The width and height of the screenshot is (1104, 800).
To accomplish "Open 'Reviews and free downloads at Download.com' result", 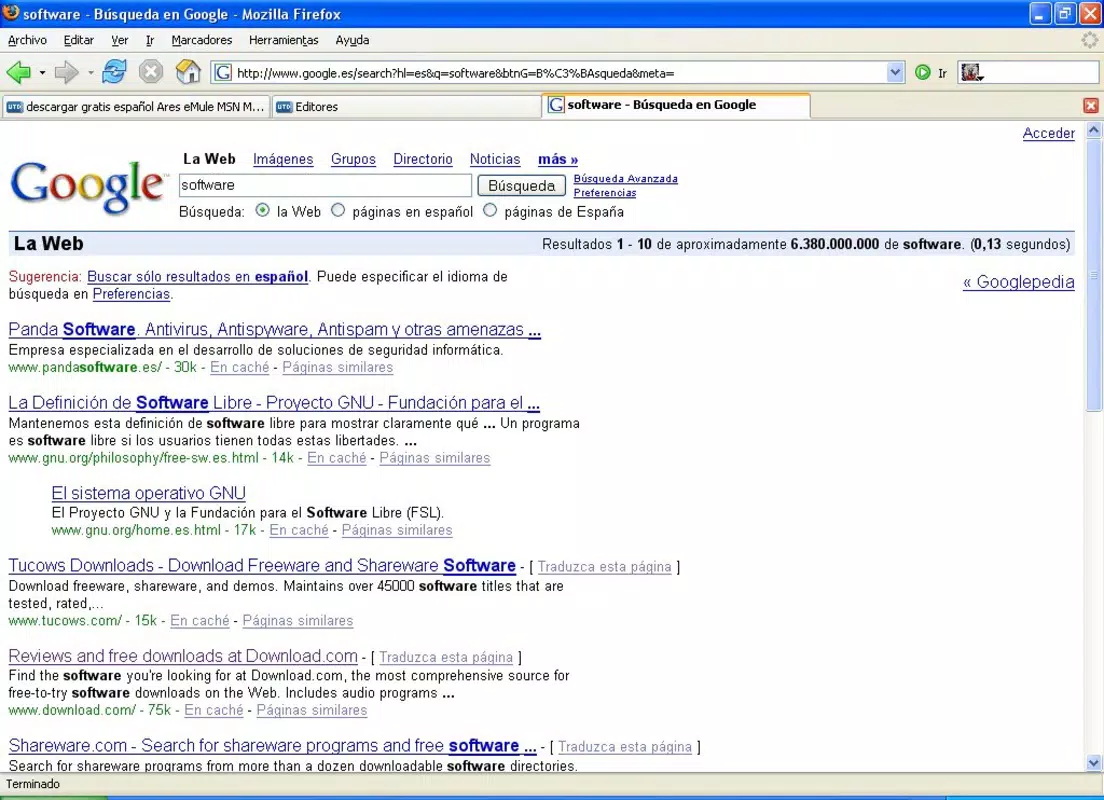I will 183,656.
